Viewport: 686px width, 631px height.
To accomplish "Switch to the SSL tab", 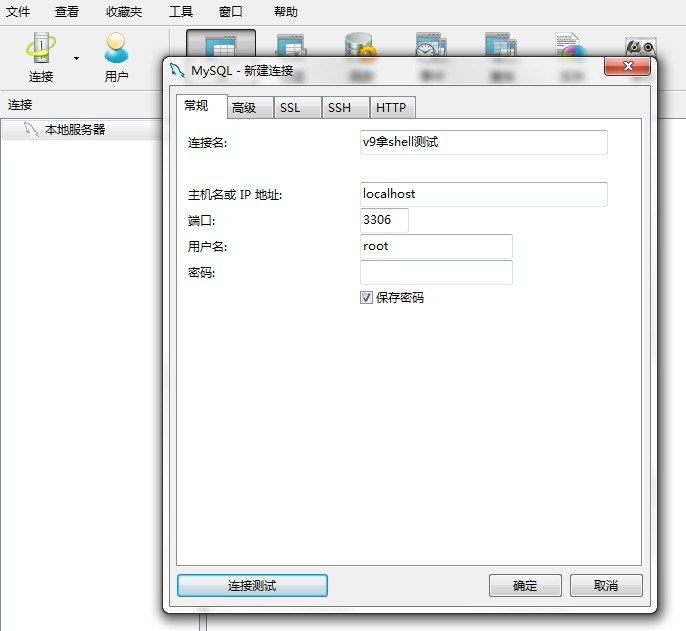I will click(x=298, y=108).
